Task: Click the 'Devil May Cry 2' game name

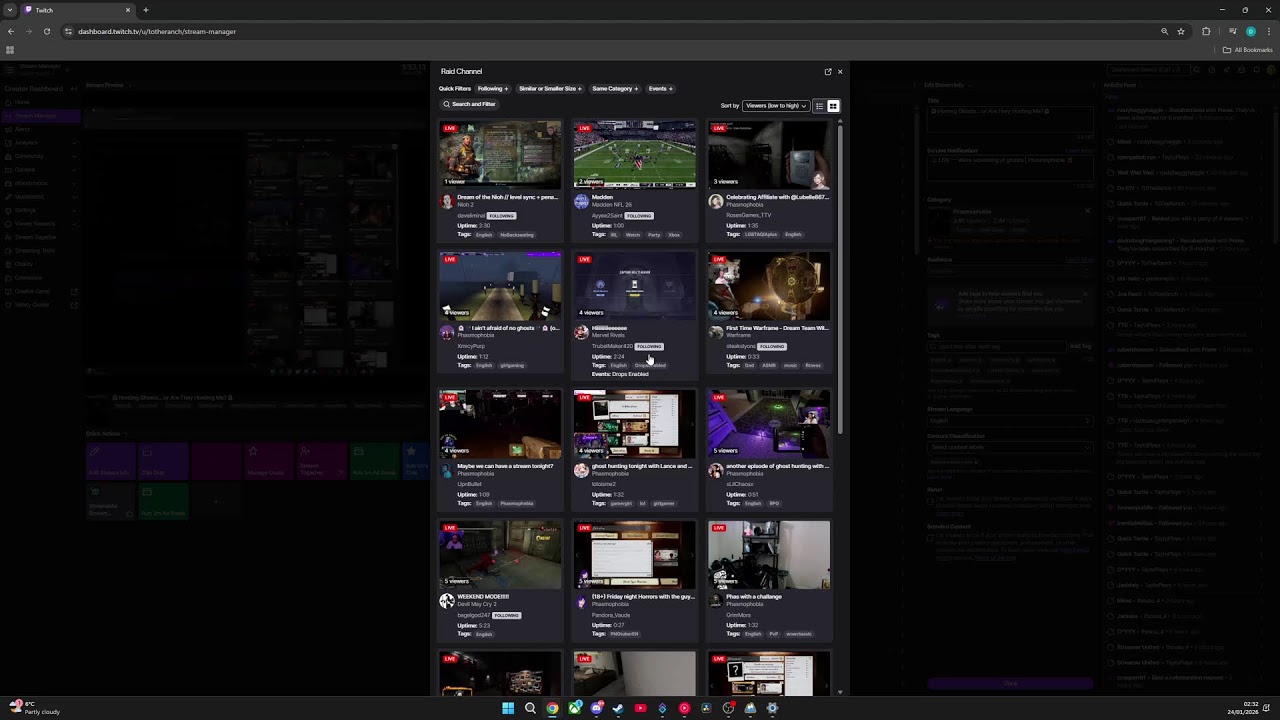Action: point(478,604)
